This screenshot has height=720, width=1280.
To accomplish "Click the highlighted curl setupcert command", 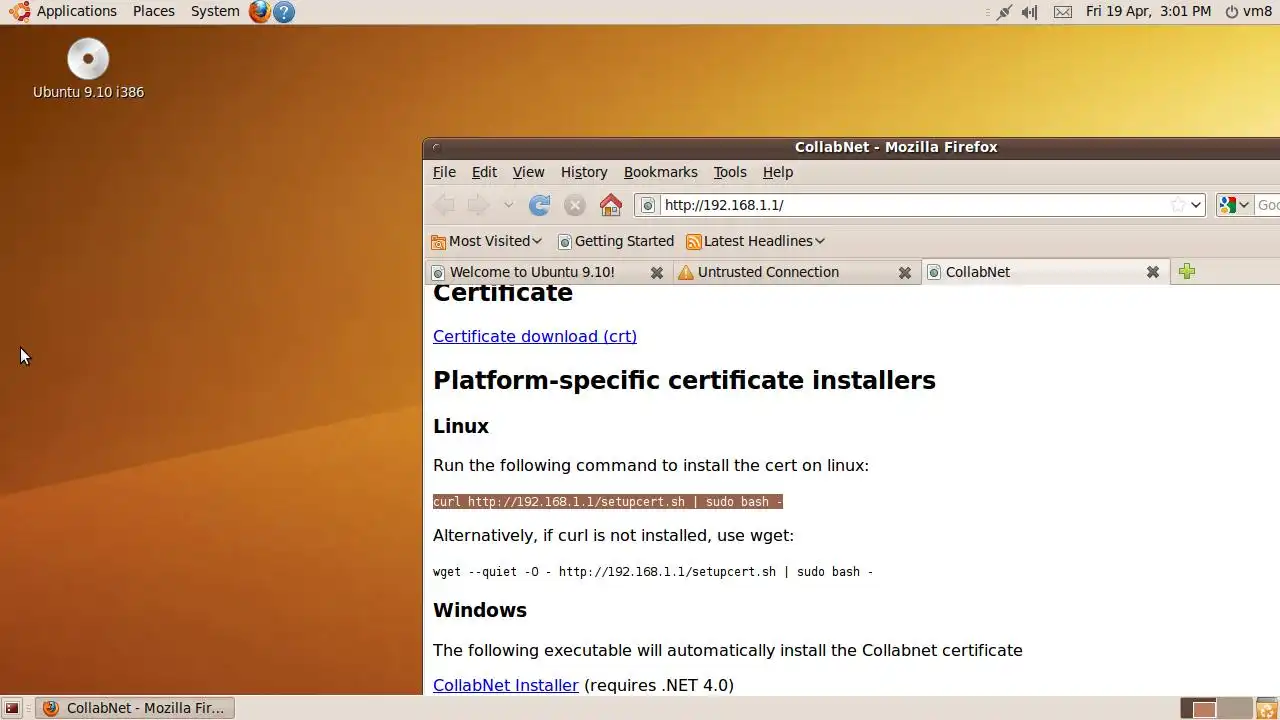I will tap(608, 502).
